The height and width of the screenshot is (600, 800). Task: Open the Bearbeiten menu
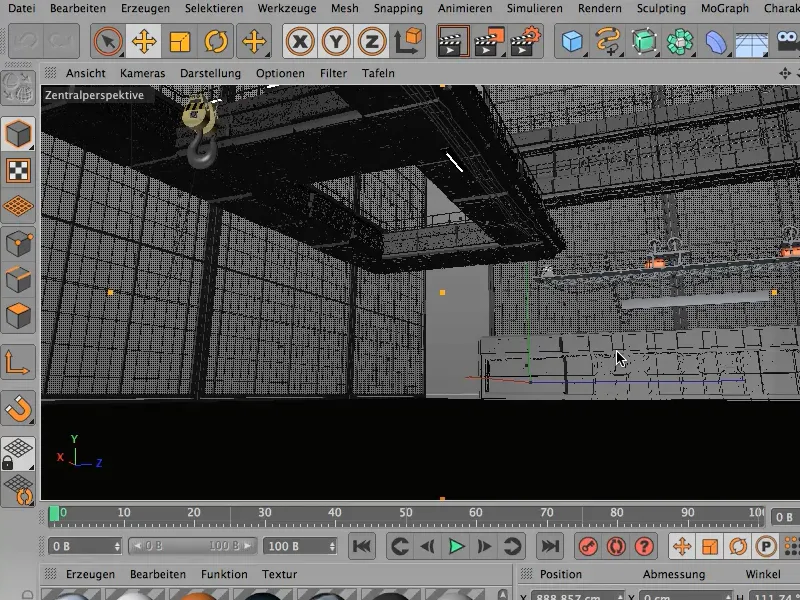coord(78,8)
